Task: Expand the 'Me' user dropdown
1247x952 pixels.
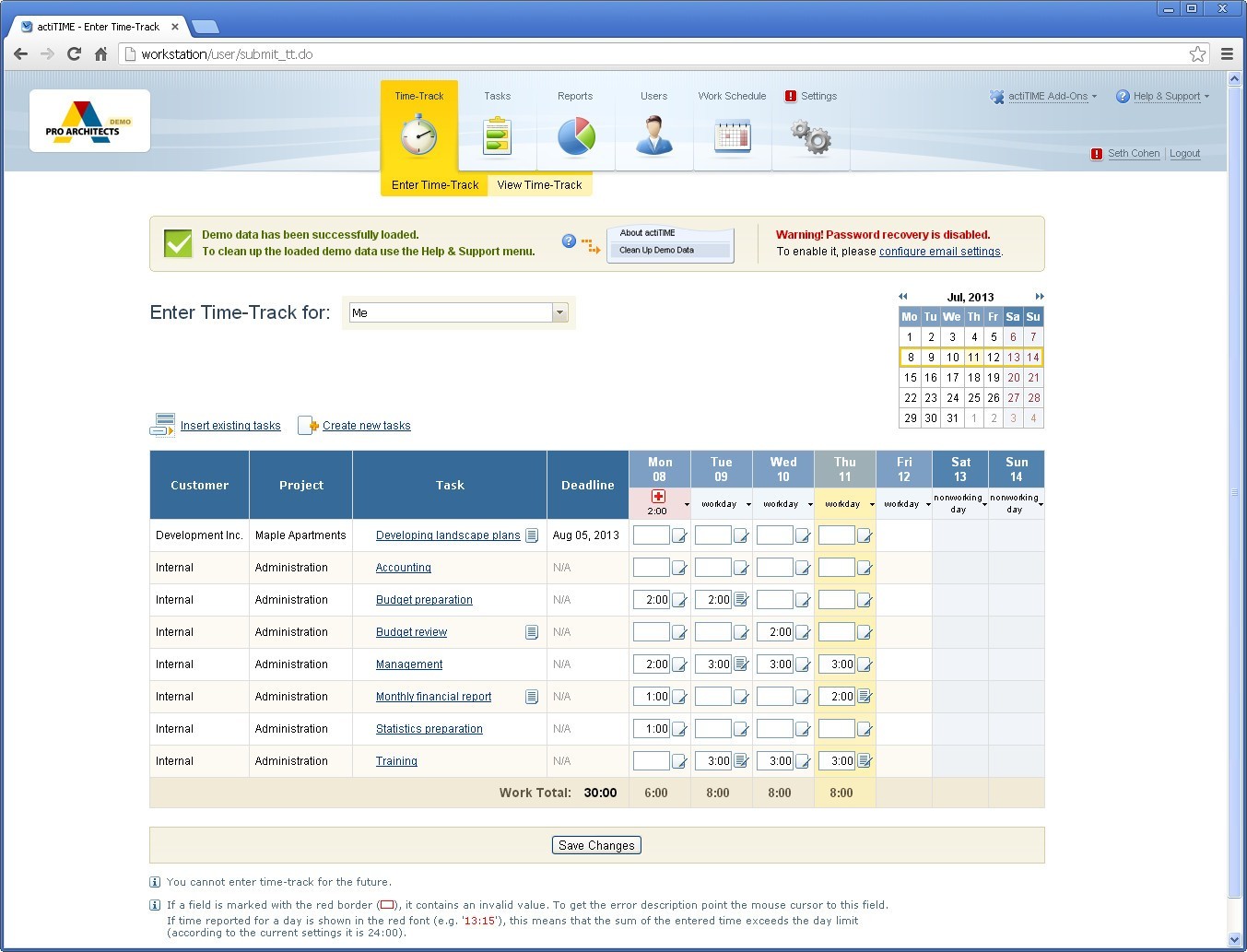Action: pos(559,313)
